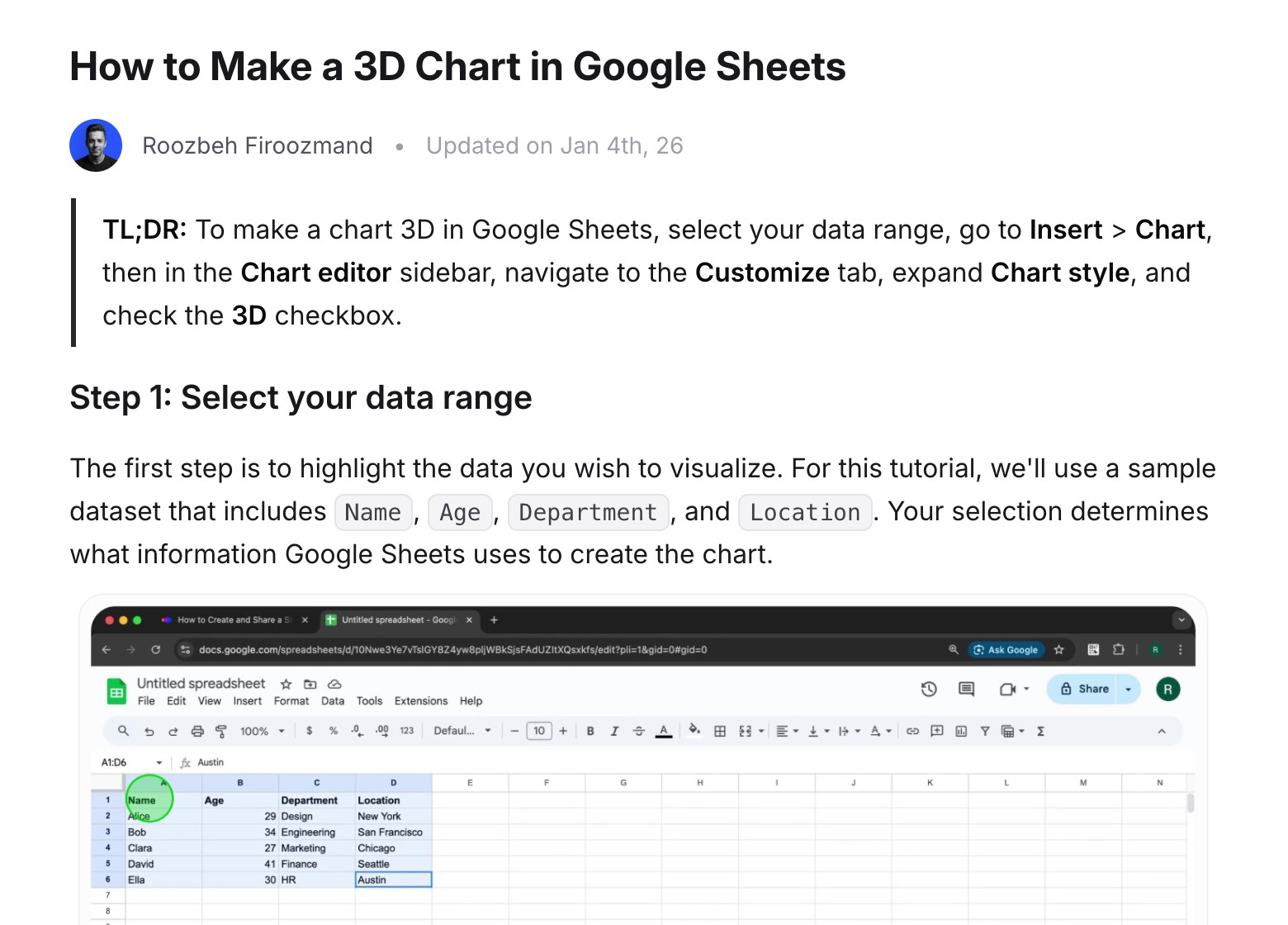This screenshot has height=925, width=1288.
Task: Open the File menu
Action: point(146,701)
